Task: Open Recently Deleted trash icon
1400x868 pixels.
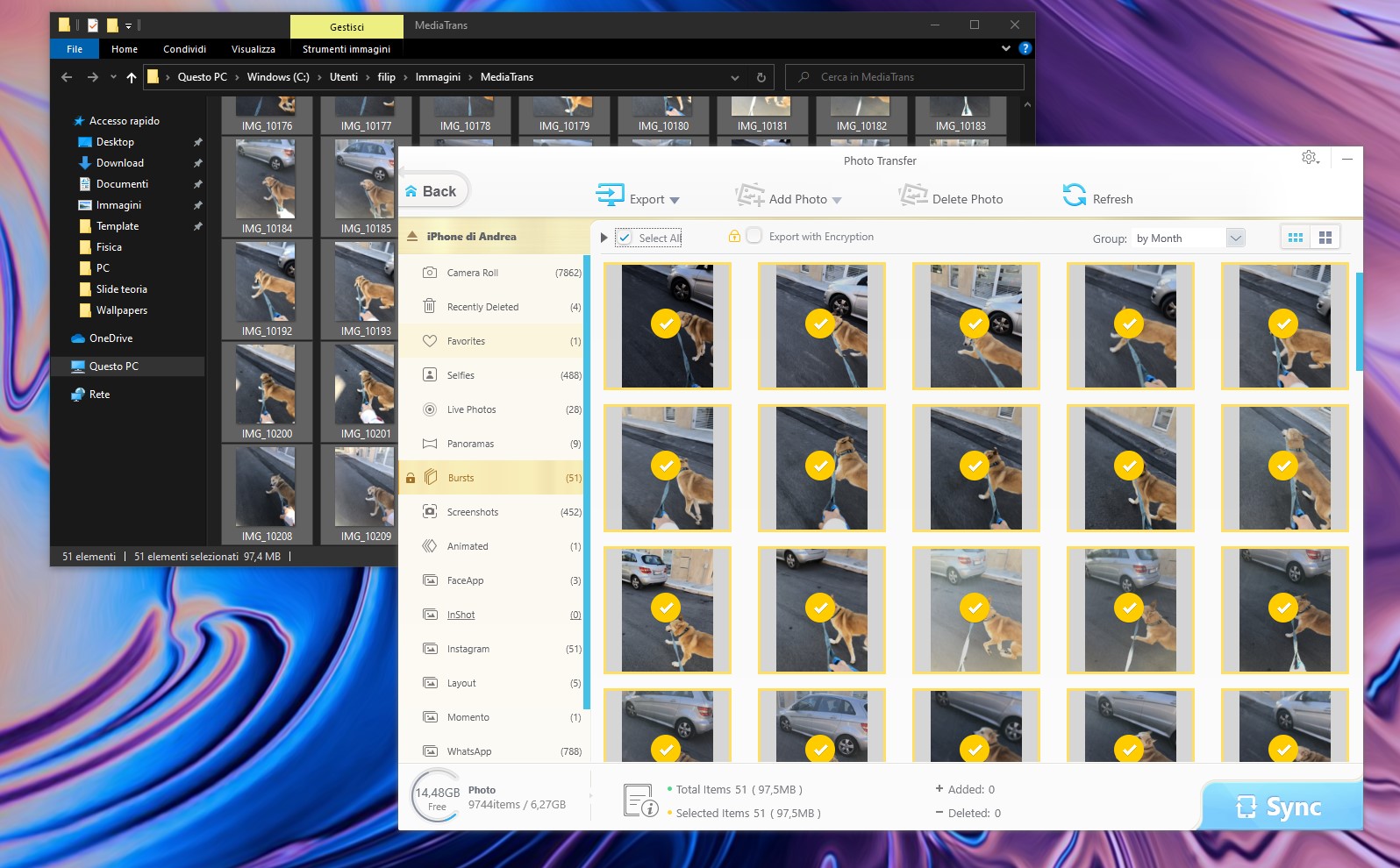Action: (430, 306)
